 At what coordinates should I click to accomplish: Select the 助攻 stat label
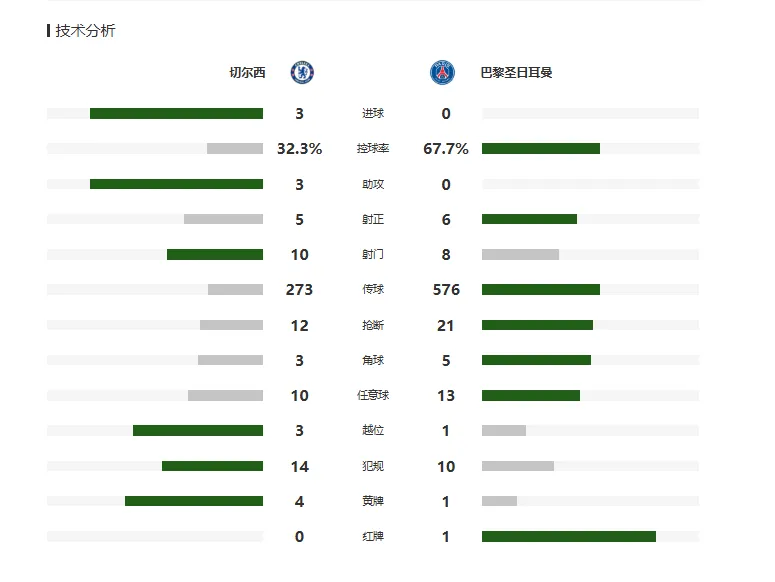373,184
